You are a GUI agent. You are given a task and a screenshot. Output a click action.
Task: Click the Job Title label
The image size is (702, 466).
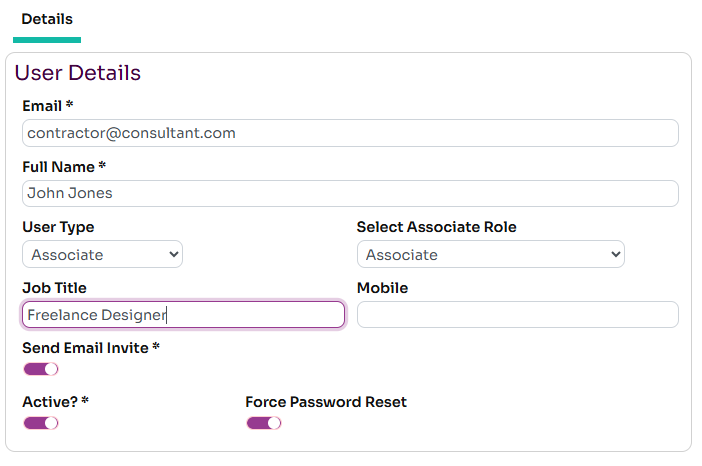pyautogui.click(x=54, y=288)
